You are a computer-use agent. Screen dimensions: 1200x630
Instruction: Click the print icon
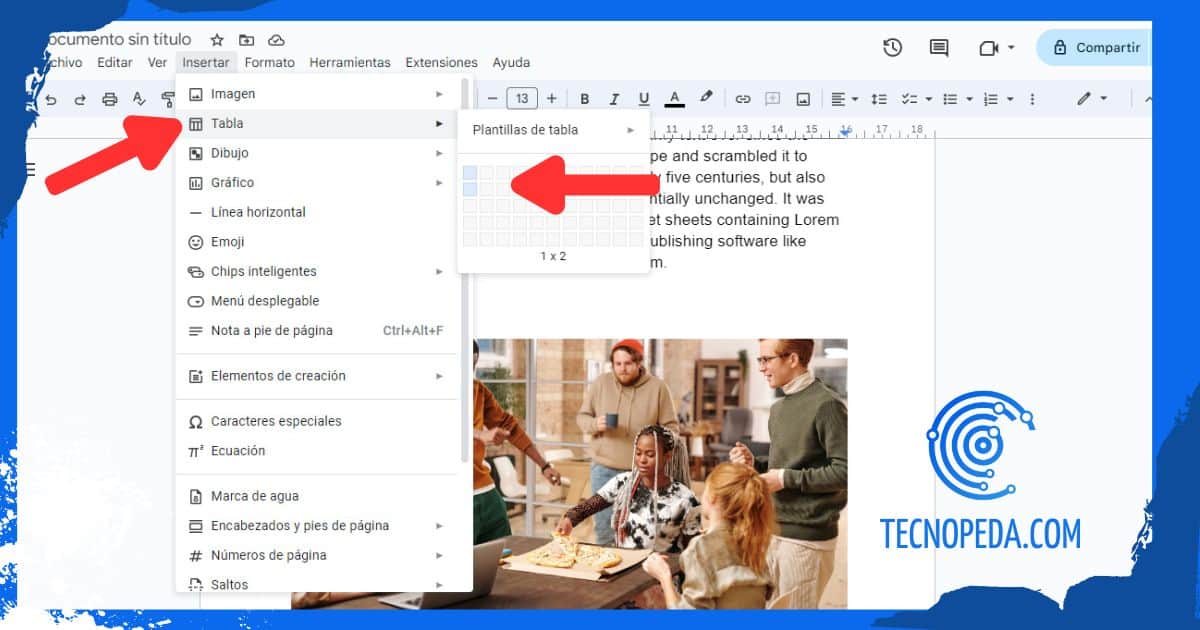click(x=110, y=99)
